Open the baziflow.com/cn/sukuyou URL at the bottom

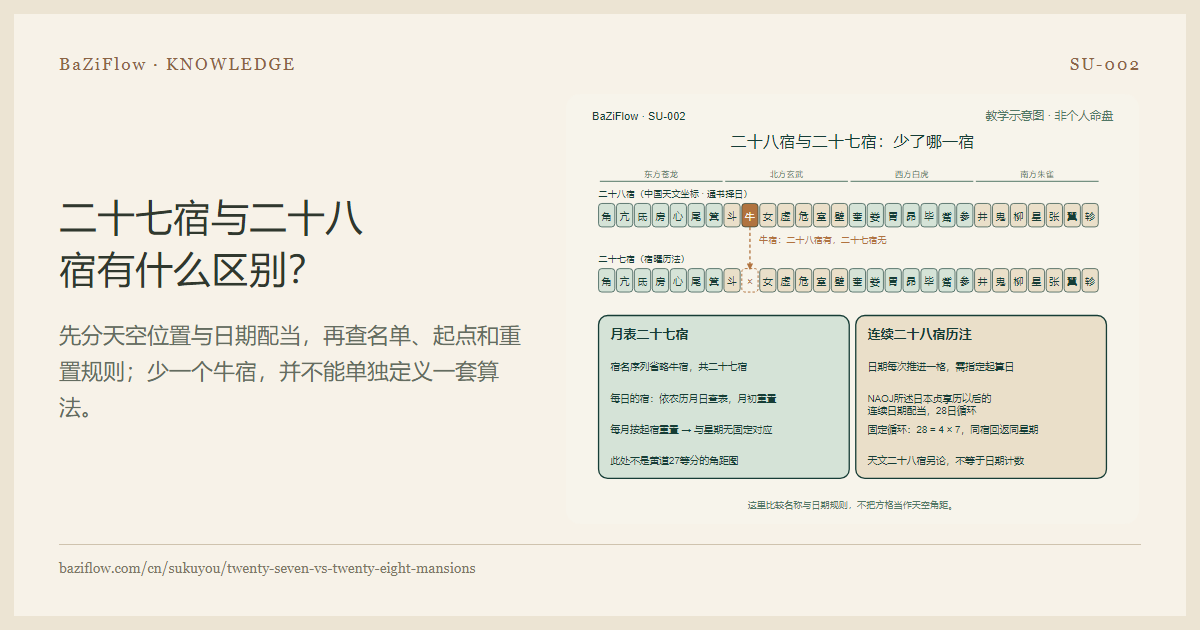[x=267, y=568]
